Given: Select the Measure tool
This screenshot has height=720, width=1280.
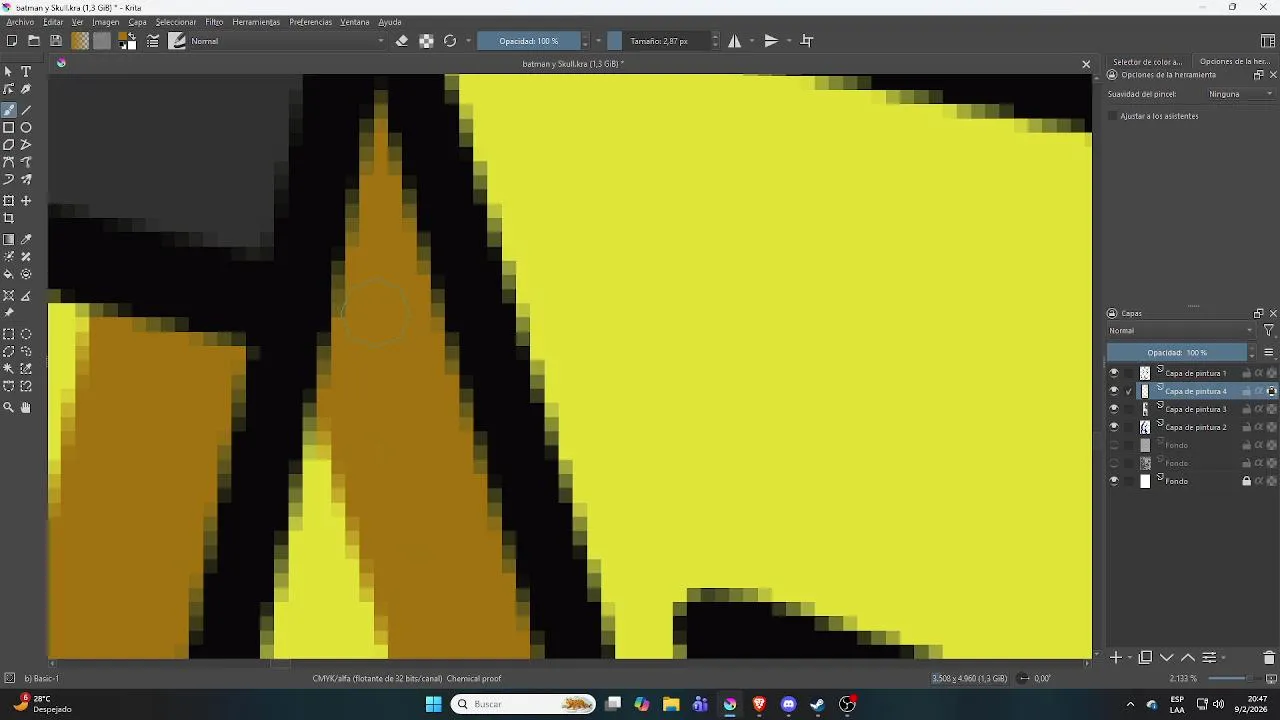Looking at the screenshot, I should click(26, 296).
